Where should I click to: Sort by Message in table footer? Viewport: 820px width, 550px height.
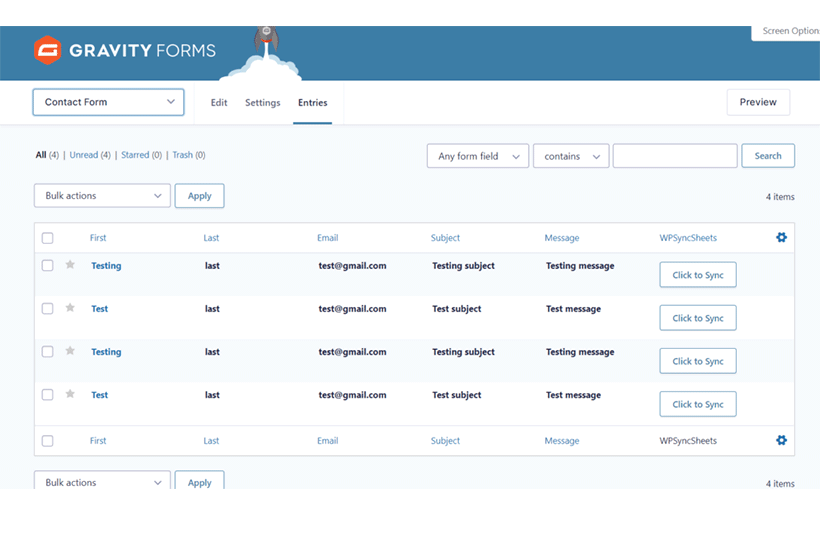coord(562,441)
